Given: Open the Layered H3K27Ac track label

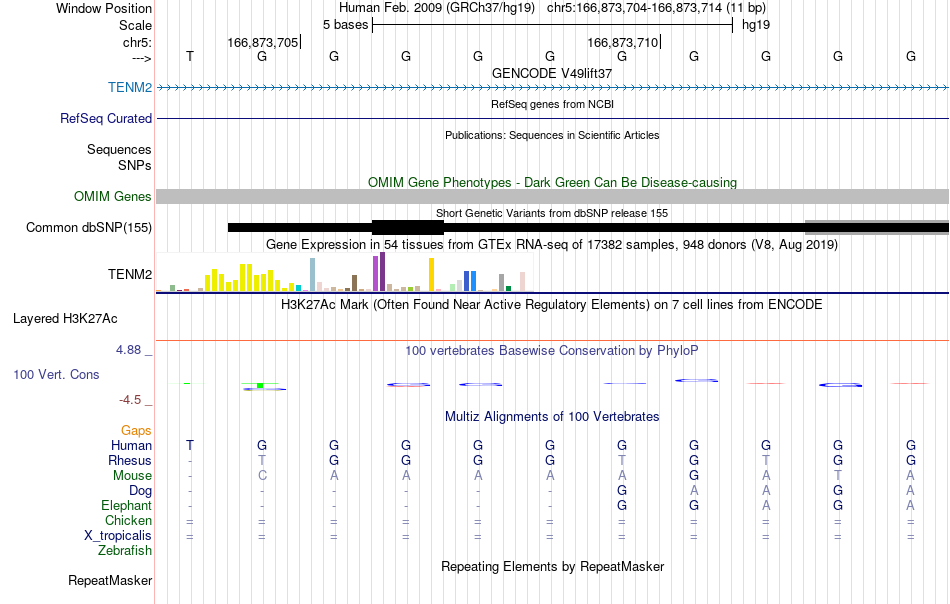Looking at the screenshot, I should coord(65,319).
